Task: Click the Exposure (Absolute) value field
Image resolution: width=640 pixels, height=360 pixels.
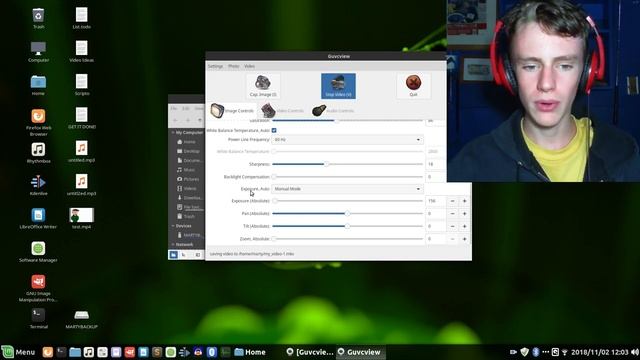Action: click(x=436, y=201)
